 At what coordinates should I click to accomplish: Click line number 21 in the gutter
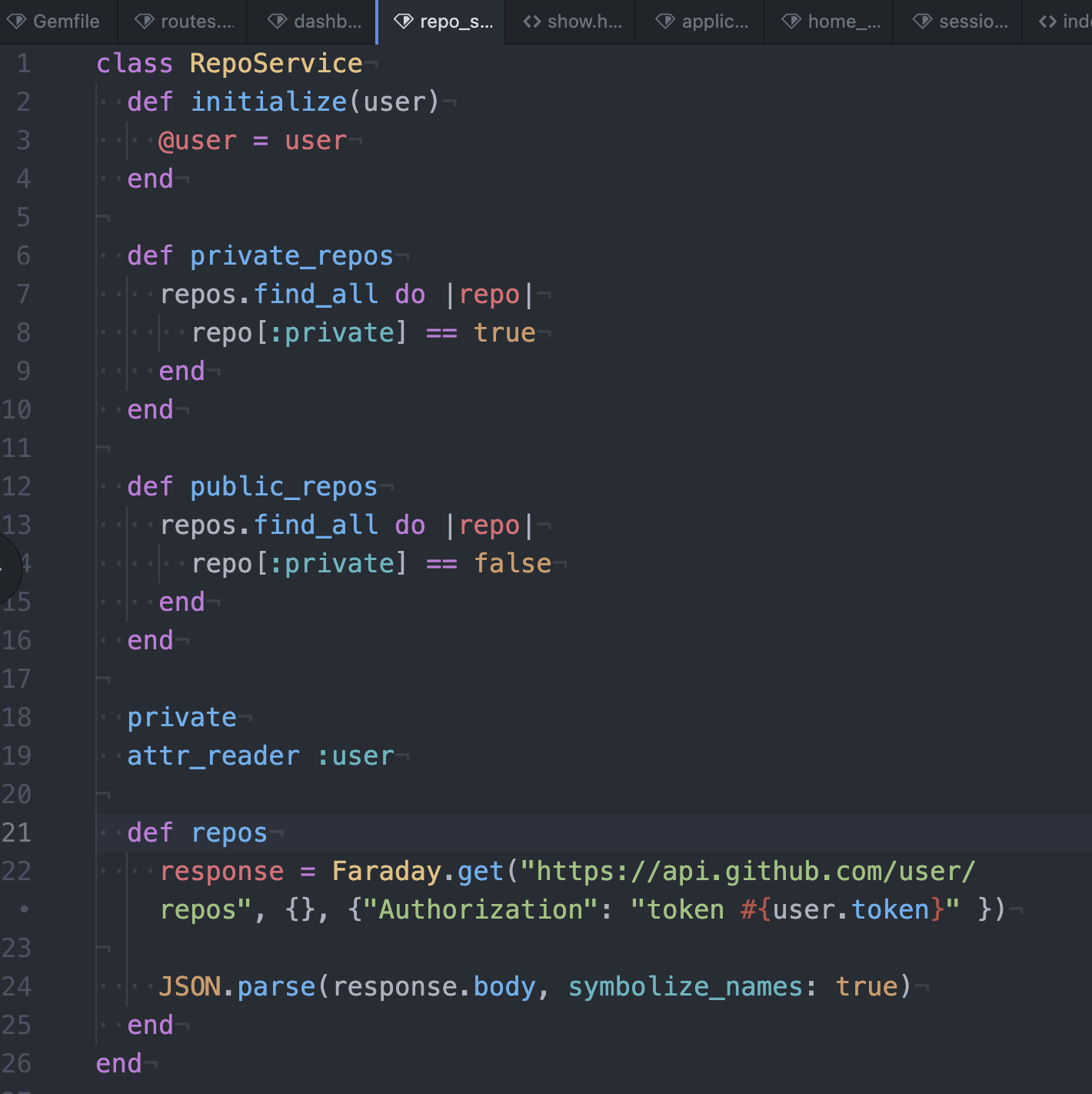click(16, 832)
